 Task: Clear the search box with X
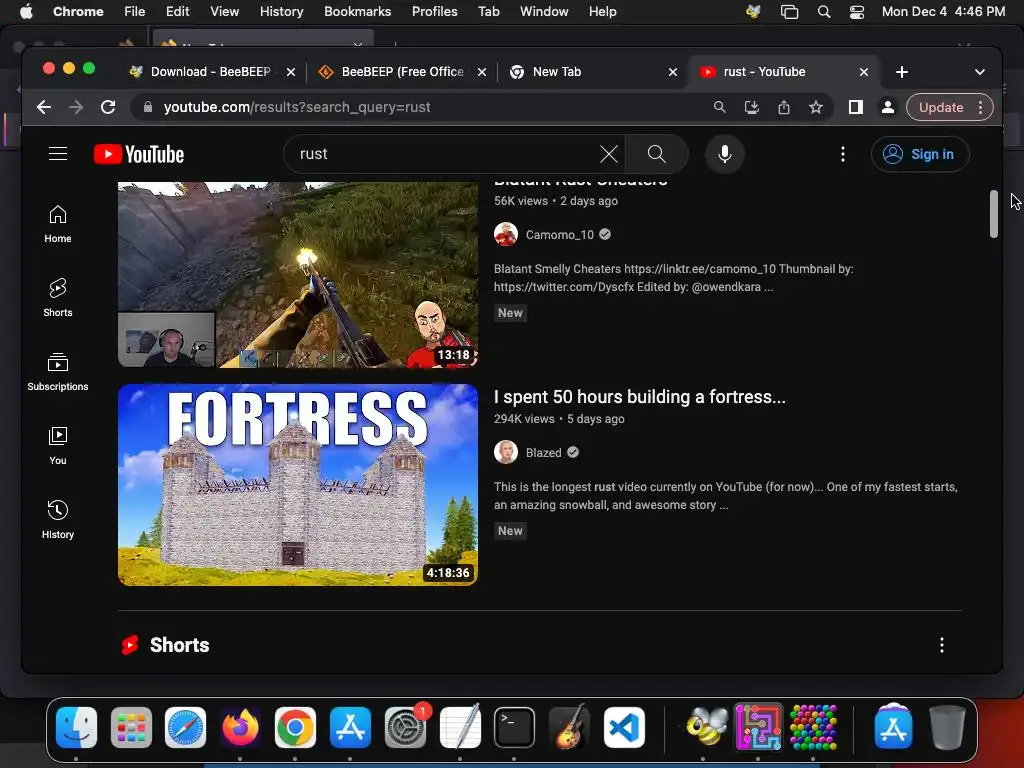(x=608, y=154)
